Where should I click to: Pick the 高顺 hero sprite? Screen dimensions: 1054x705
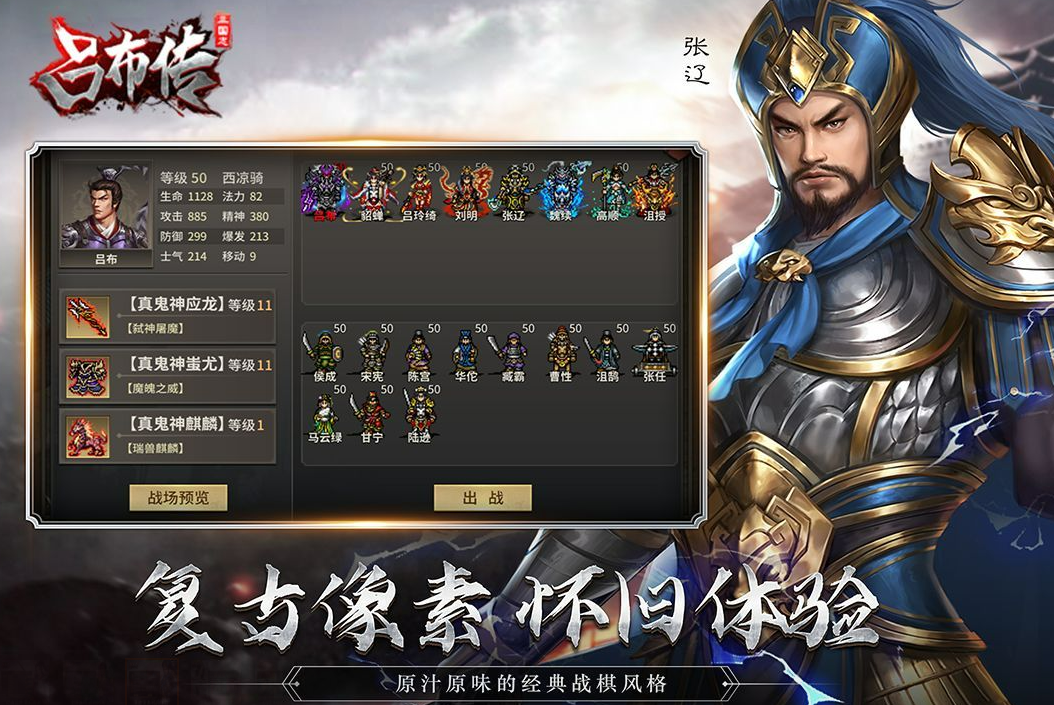pos(607,192)
